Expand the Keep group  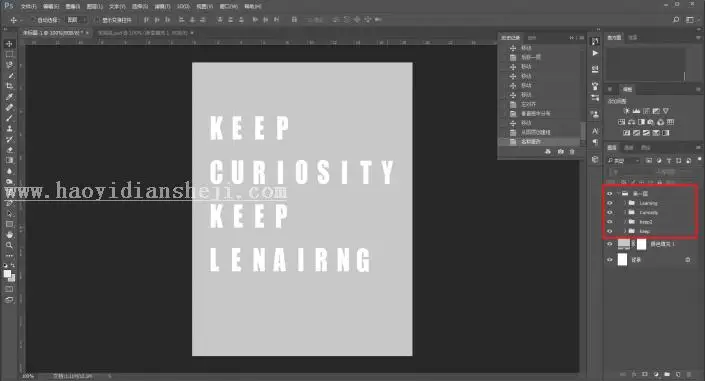click(625, 231)
